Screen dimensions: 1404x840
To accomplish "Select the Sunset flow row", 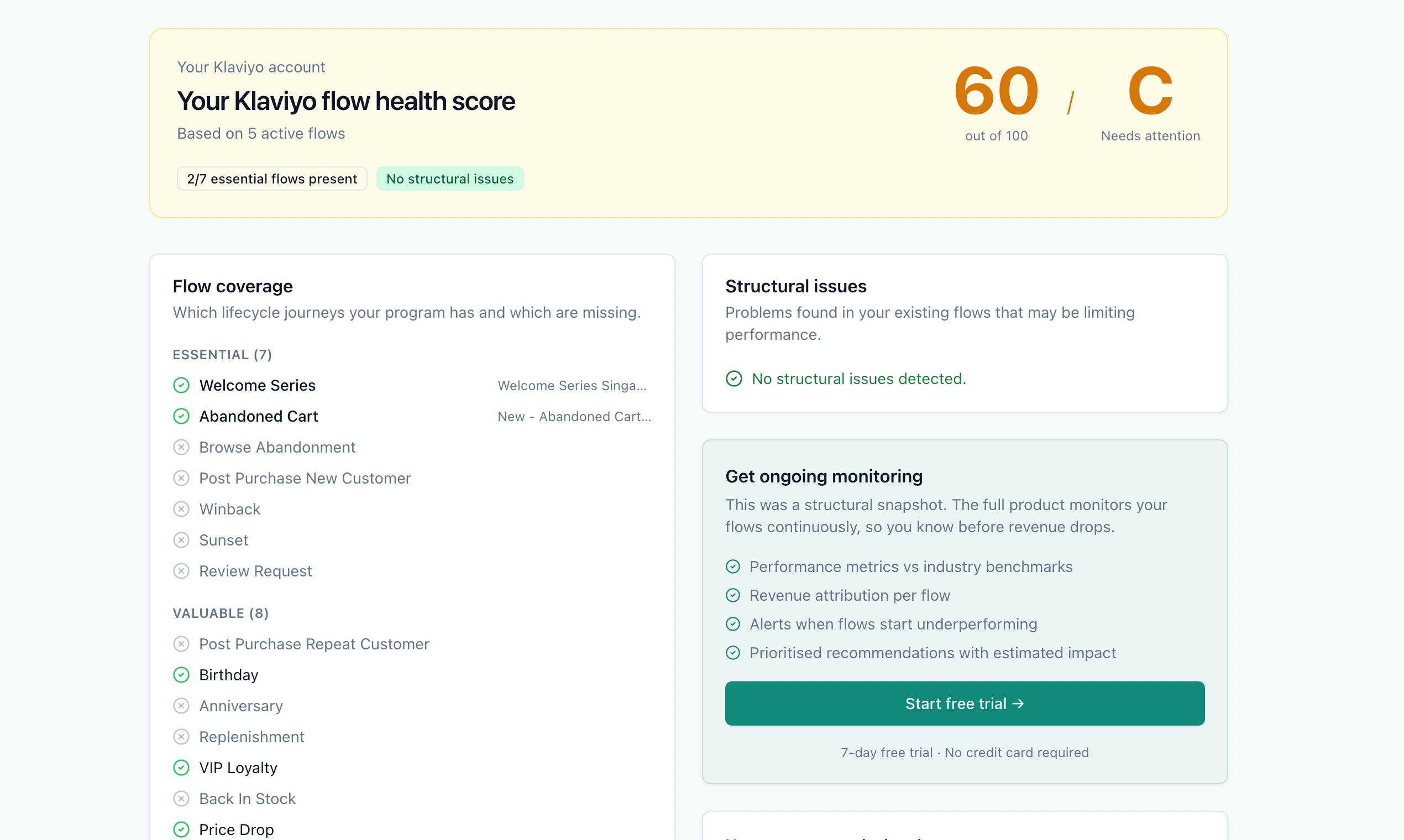I will click(412, 540).
